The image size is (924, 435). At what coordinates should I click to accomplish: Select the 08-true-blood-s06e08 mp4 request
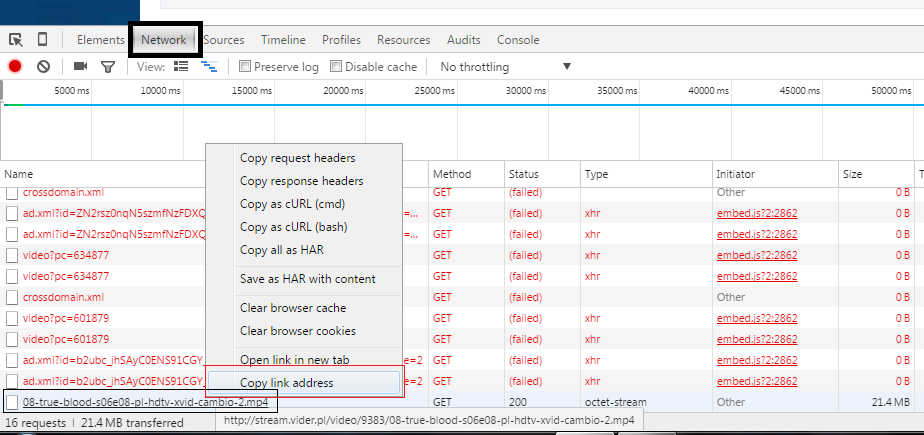click(146, 403)
